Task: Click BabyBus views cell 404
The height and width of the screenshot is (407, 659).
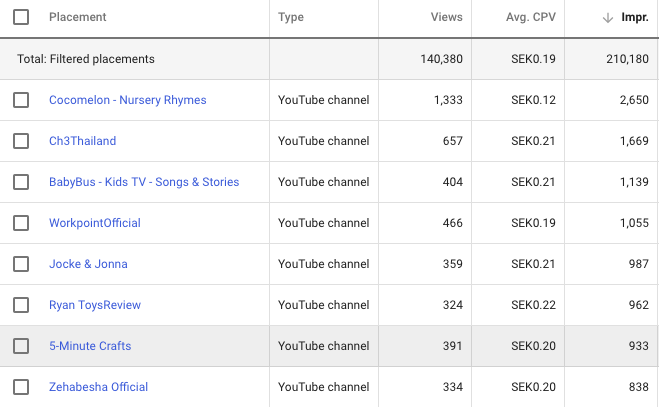Action: click(x=453, y=182)
